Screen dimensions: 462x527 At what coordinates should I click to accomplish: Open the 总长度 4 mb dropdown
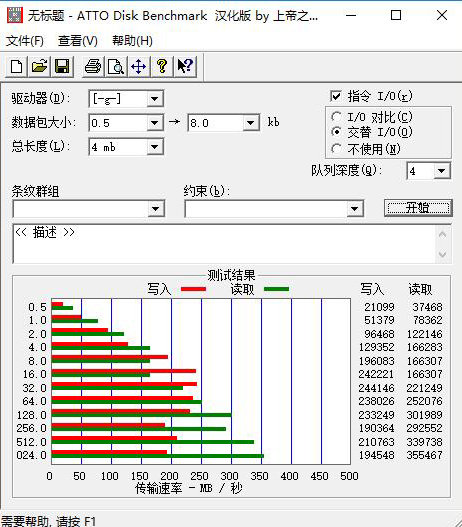pos(155,147)
